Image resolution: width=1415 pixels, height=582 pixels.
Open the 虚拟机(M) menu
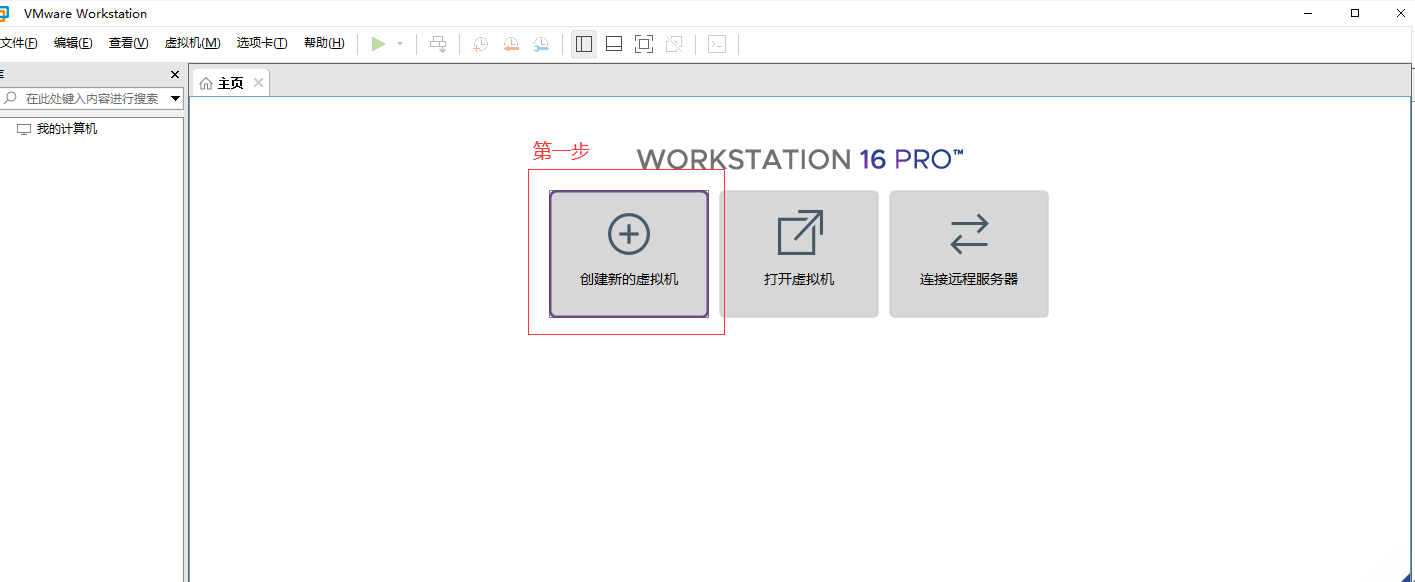point(192,43)
